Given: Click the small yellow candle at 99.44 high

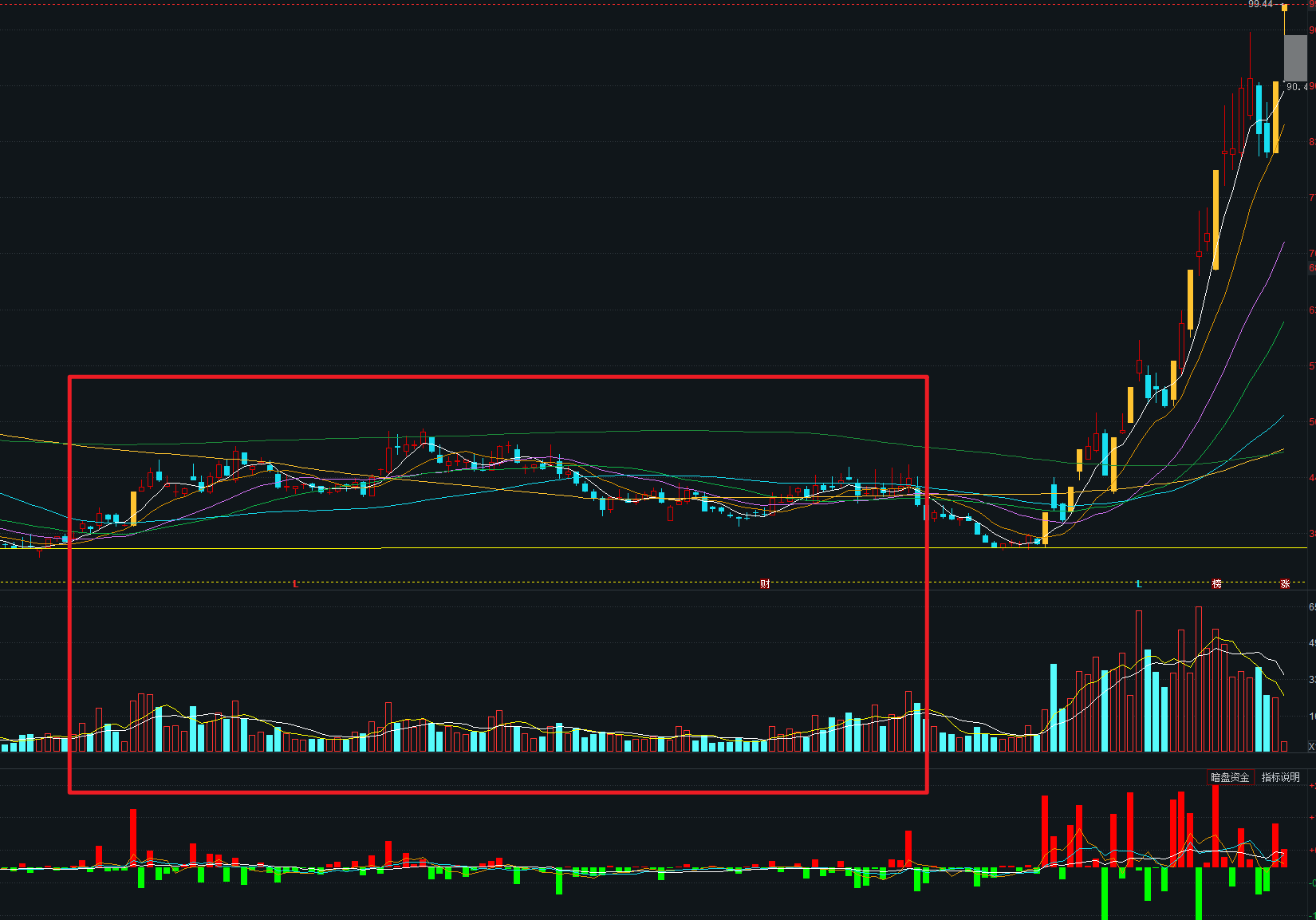Looking at the screenshot, I should click(1284, 8).
